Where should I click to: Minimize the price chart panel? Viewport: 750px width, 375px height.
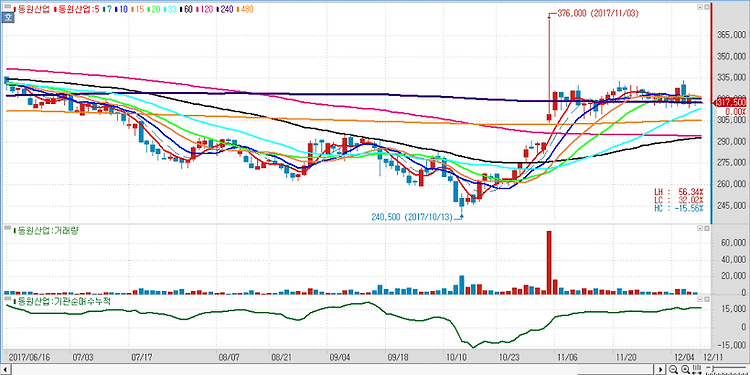click(x=699, y=7)
